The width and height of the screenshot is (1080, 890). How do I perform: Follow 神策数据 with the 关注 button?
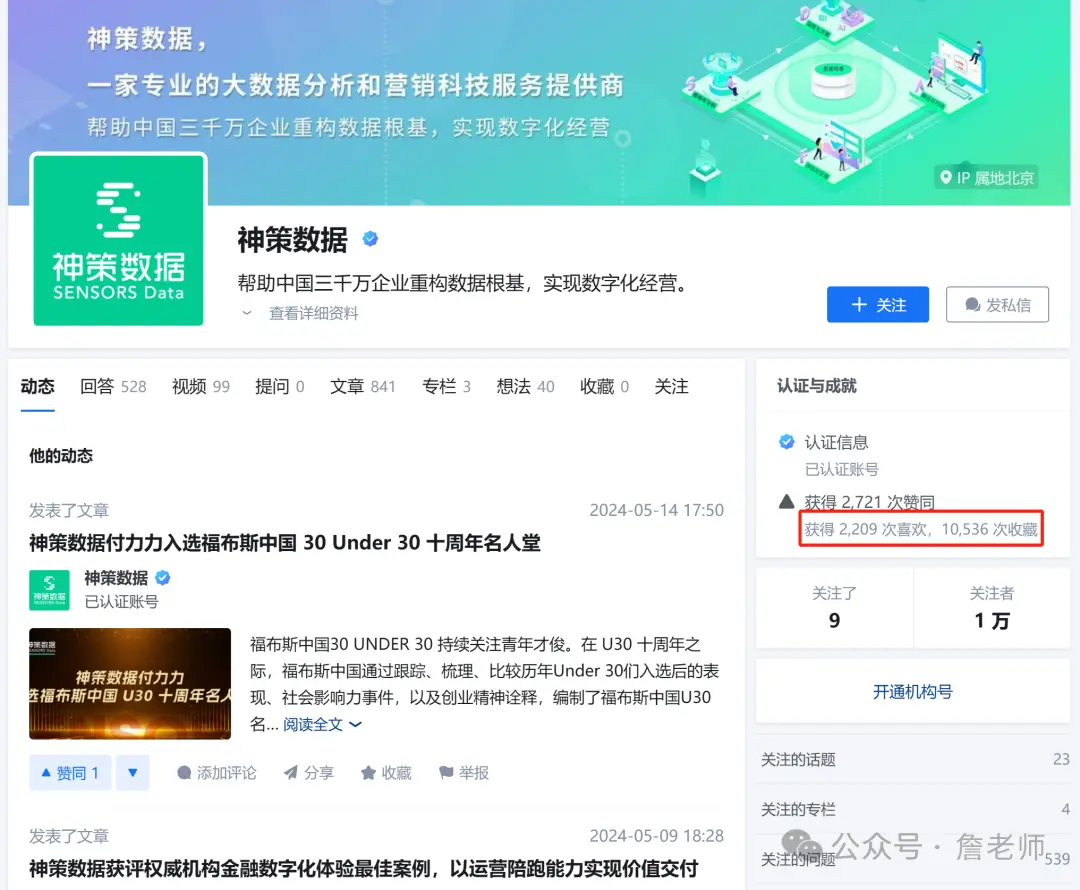click(877, 305)
